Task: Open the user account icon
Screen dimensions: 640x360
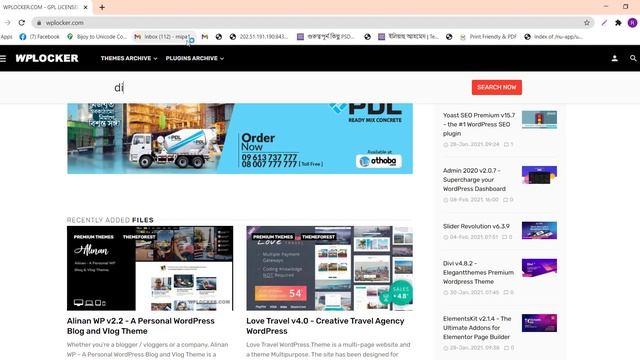Action: tap(614, 58)
